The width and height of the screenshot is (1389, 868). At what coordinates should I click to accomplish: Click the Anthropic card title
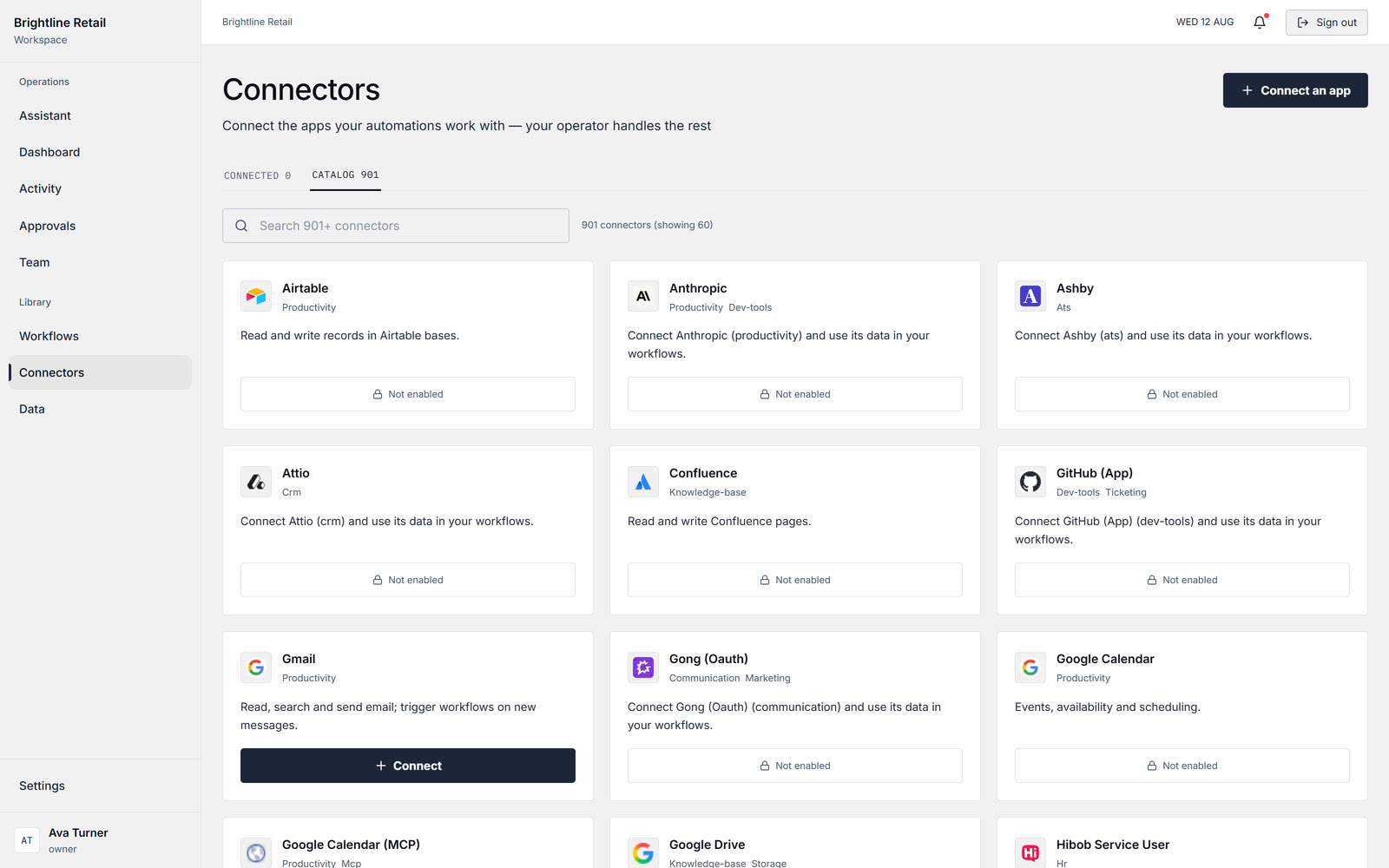(698, 288)
